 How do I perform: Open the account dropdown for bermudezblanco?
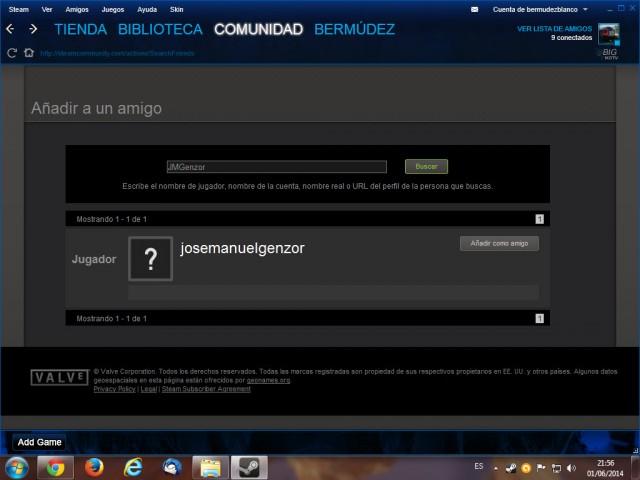540,9
